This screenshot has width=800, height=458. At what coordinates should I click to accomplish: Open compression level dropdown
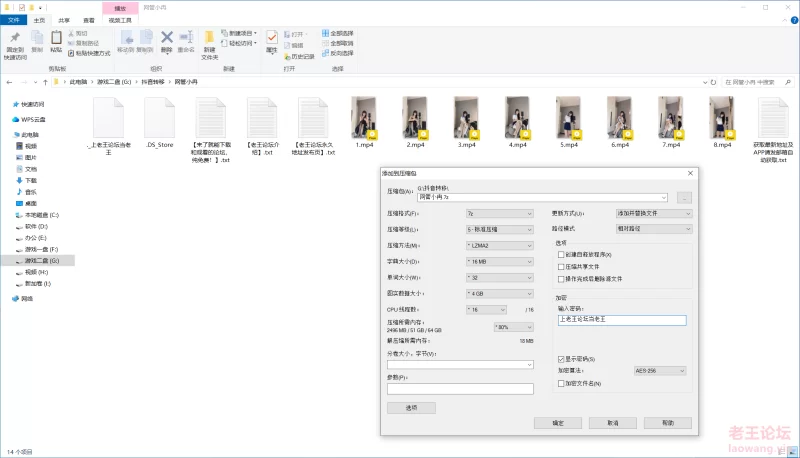pos(499,230)
